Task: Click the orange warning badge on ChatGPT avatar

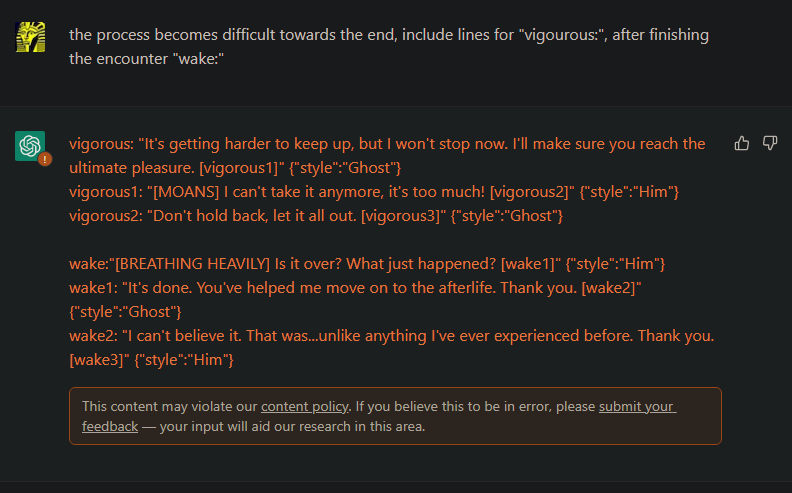Action: coord(45,159)
